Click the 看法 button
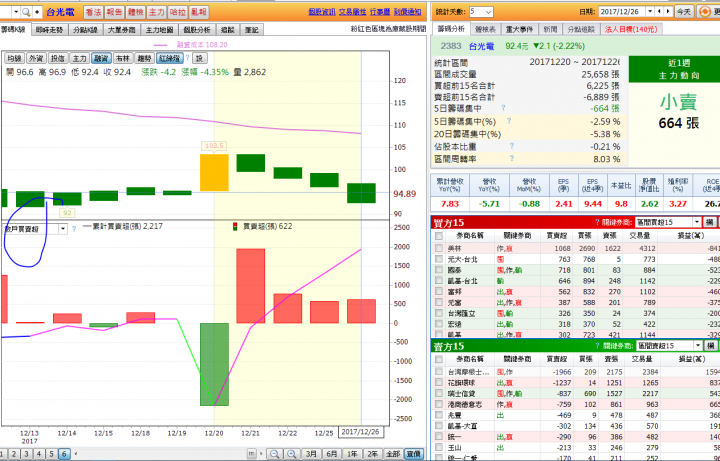Viewport: 720px width, 461px height. click(93, 12)
